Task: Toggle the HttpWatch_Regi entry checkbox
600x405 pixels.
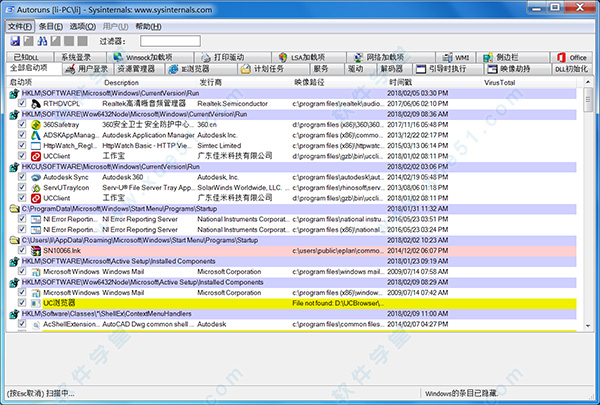Action: [22, 145]
